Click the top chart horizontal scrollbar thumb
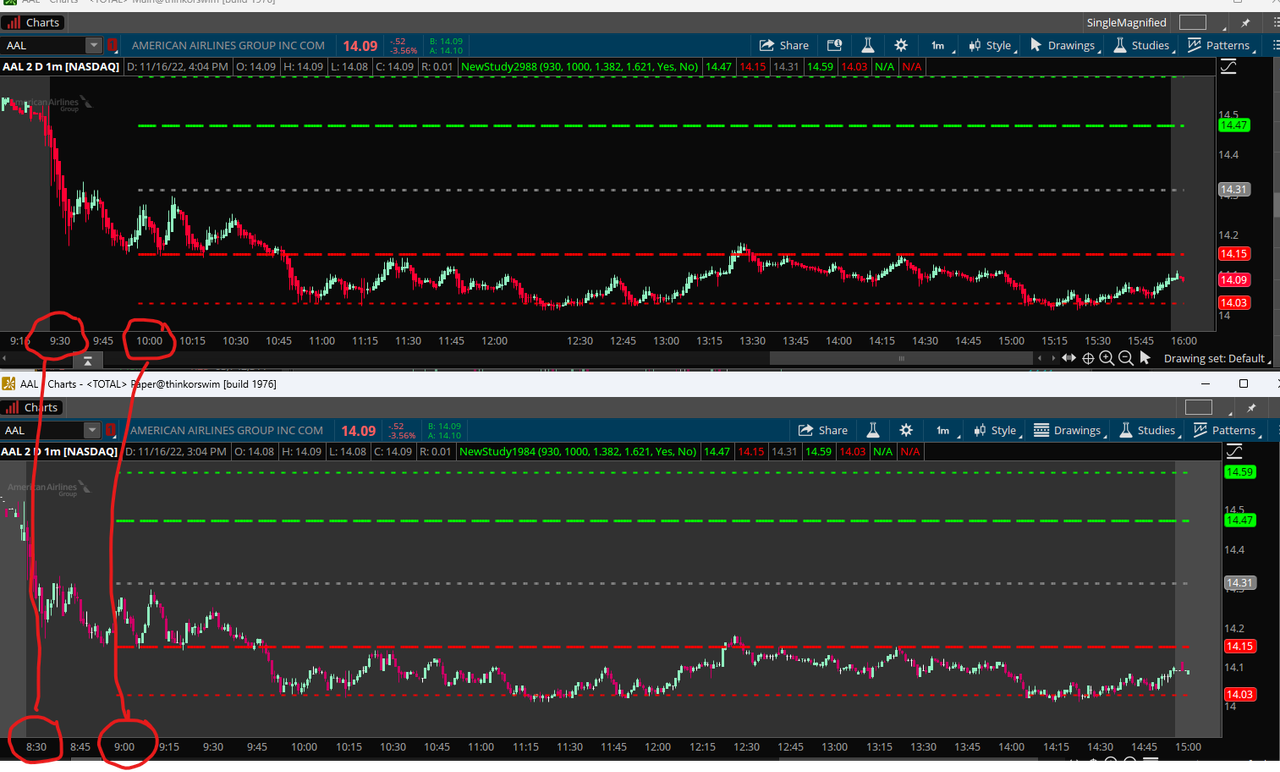1280x772 pixels. 900,358
